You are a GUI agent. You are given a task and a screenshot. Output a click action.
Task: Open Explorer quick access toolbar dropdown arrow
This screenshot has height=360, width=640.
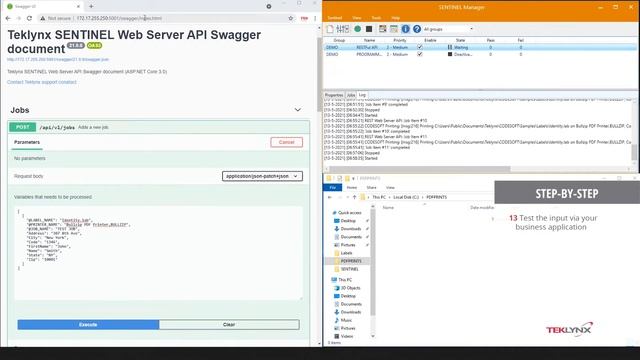(353, 178)
